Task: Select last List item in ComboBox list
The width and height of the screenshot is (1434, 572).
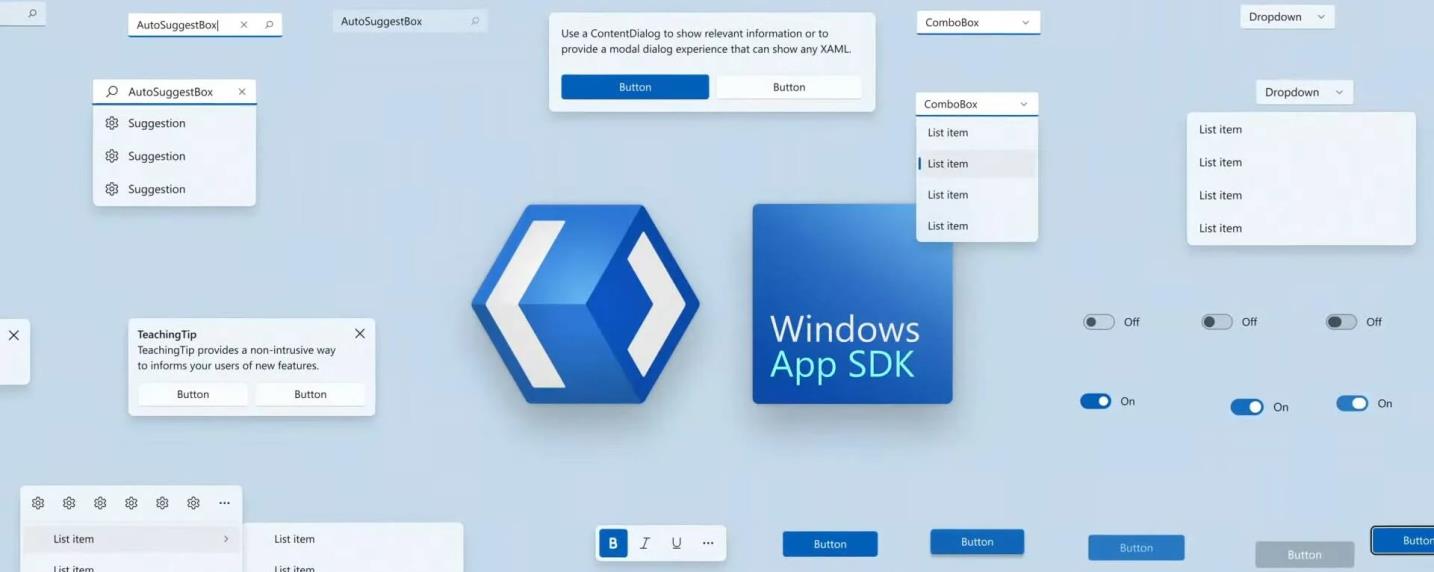Action: pyautogui.click(x=977, y=226)
